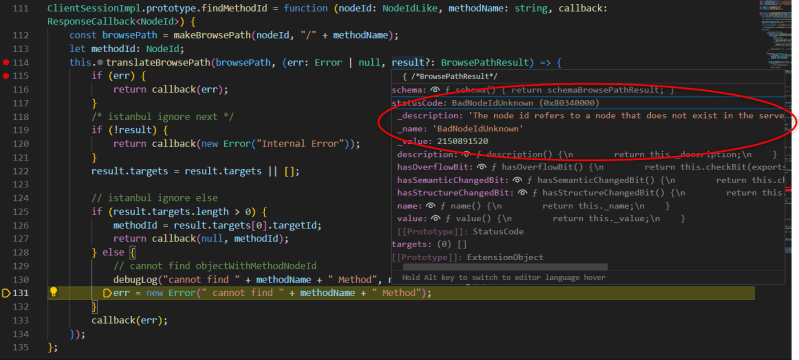Click line number 135 in the gutter

pyautogui.click(x=21, y=347)
